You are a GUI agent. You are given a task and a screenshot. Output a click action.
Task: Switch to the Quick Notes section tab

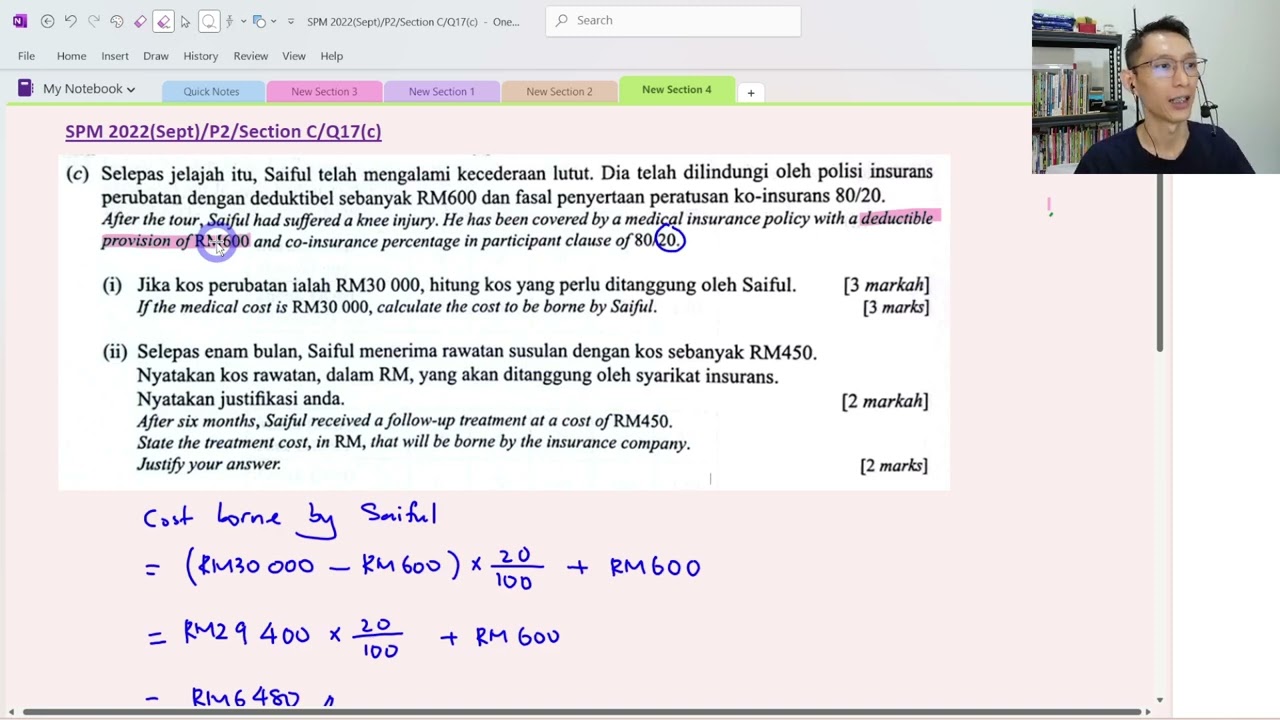(x=211, y=91)
